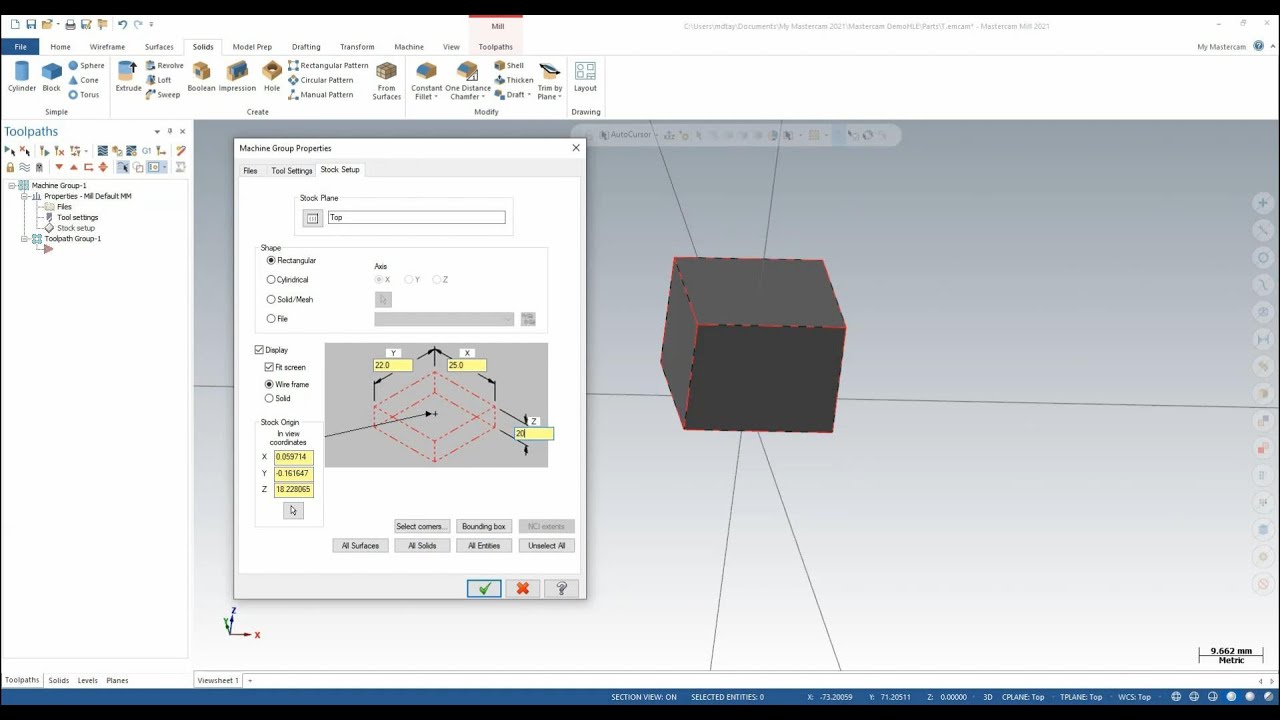Image resolution: width=1280 pixels, height=720 pixels.
Task: Select the Block solid tool
Action: pos(51,77)
